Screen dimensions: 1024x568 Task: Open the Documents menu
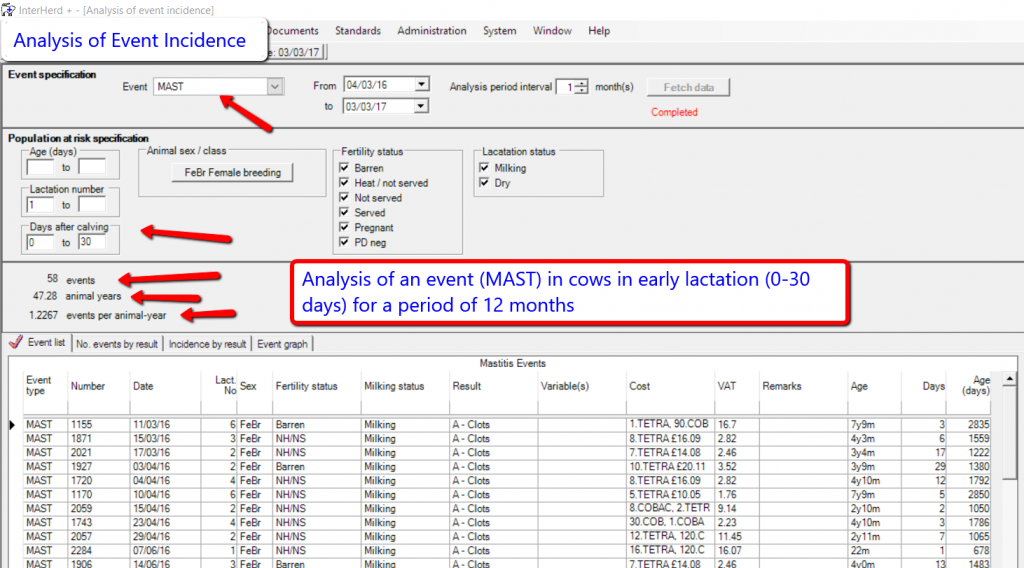293,31
